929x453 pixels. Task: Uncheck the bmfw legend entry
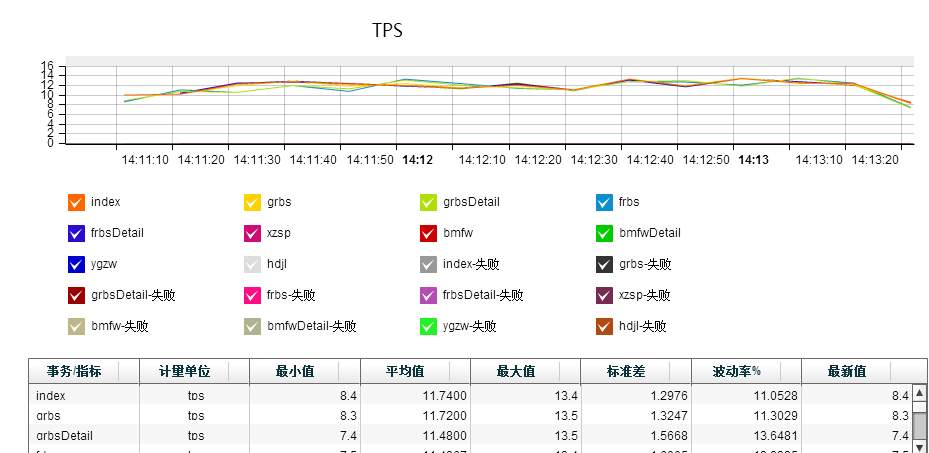[428, 233]
